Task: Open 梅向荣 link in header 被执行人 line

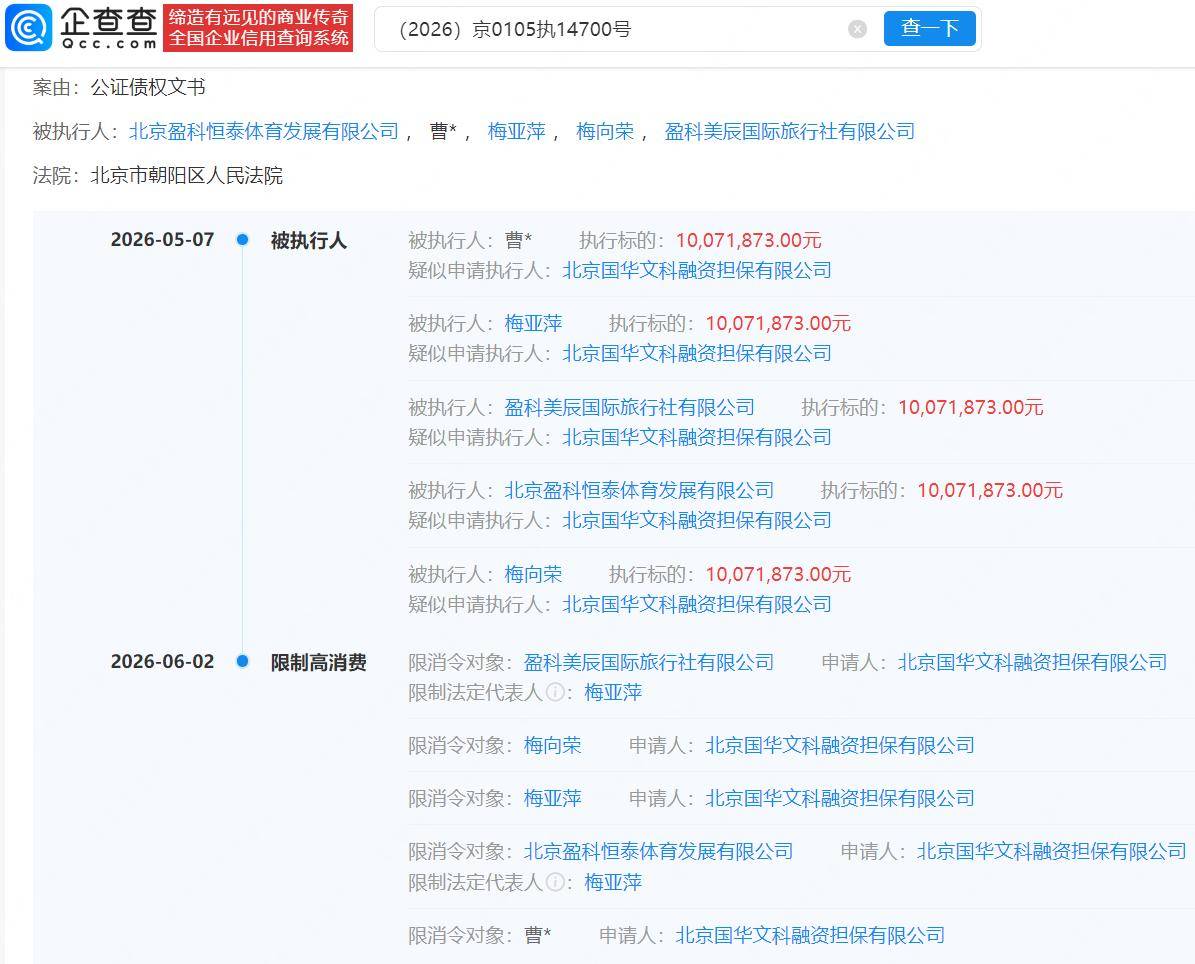Action: (x=605, y=131)
